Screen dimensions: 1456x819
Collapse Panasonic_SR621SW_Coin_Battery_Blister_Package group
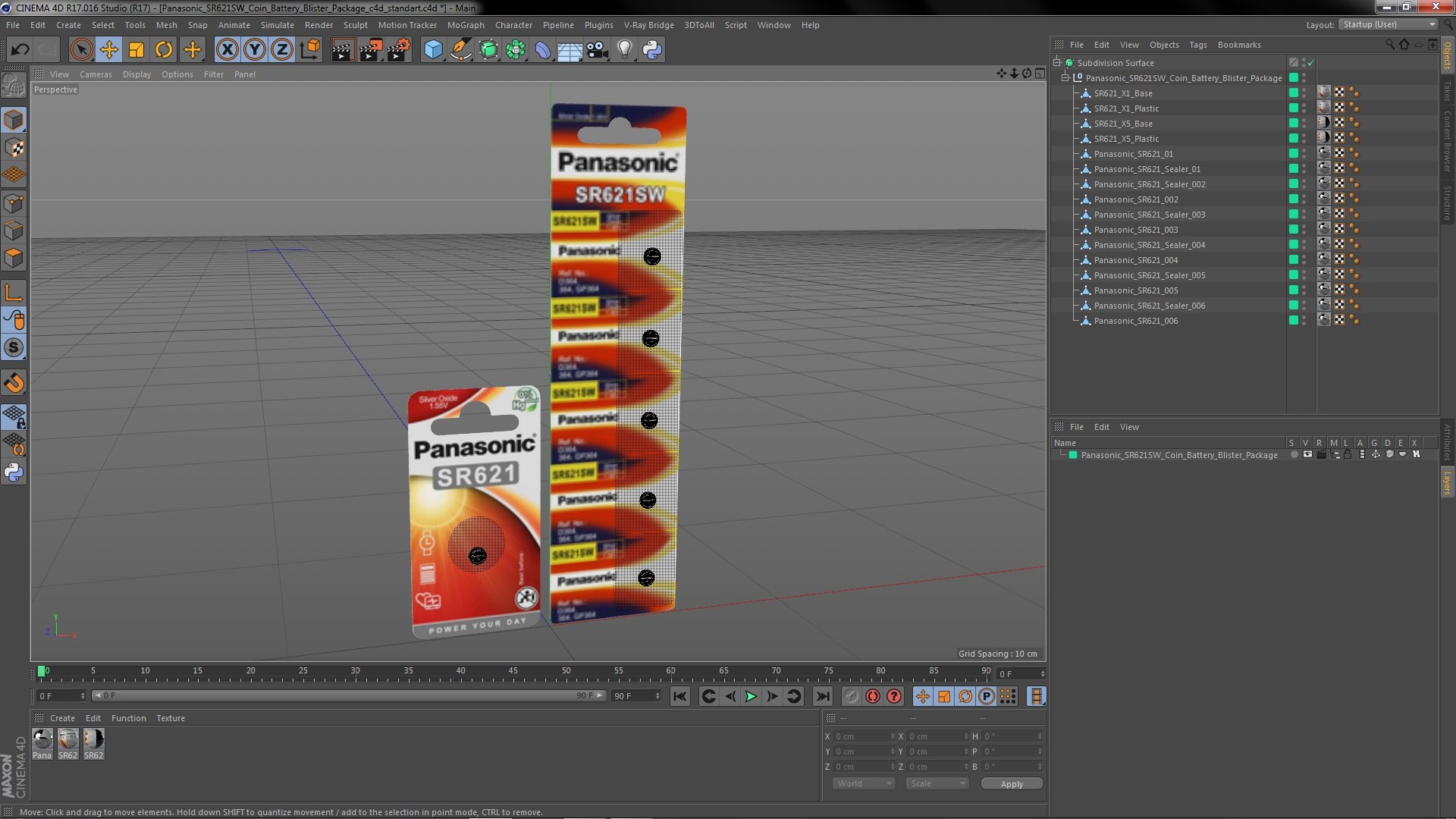click(1065, 78)
